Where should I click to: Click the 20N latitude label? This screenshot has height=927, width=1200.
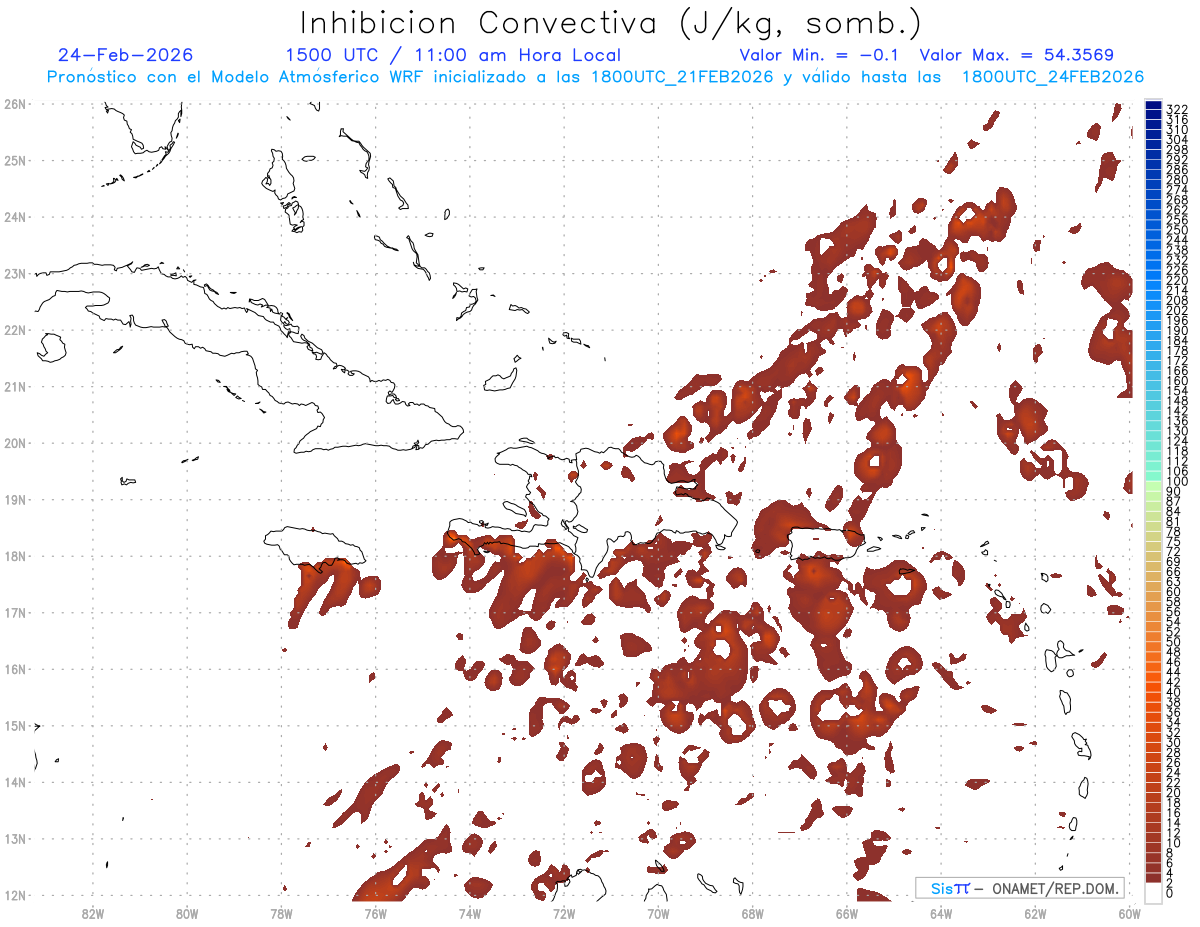(x=15, y=443)
